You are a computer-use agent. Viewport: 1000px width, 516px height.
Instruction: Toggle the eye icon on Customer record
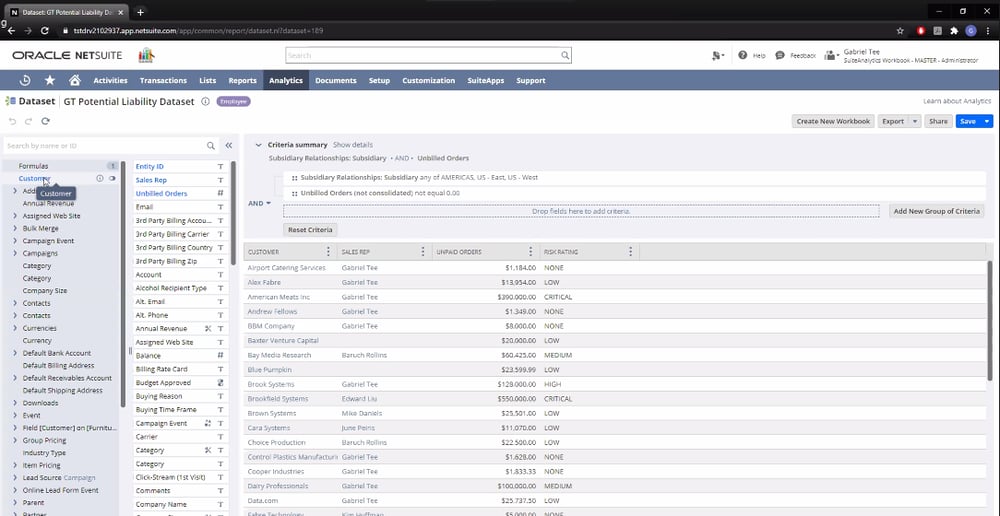[112, 179]
